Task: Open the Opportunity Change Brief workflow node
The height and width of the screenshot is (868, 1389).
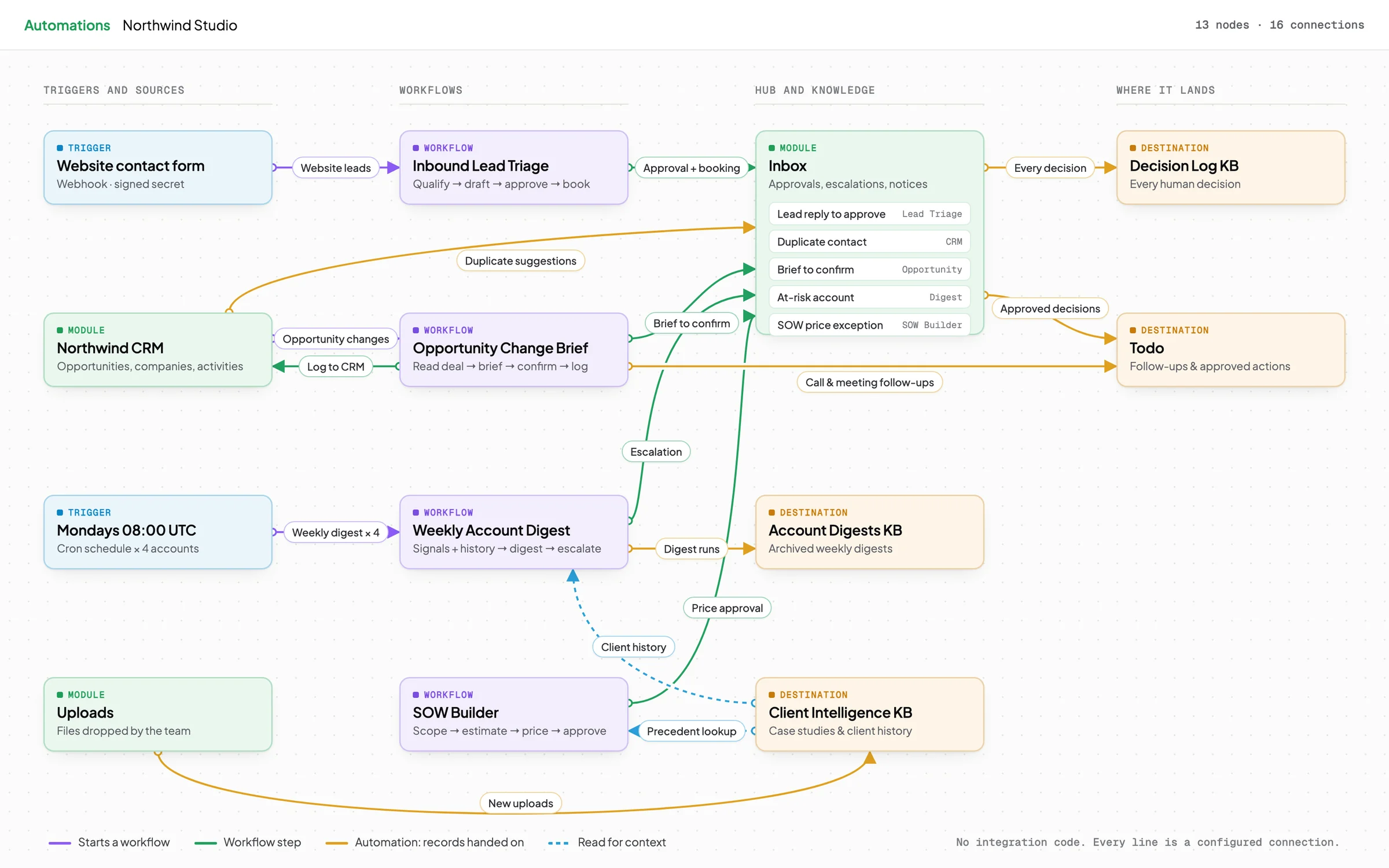Action: [514, 350]
